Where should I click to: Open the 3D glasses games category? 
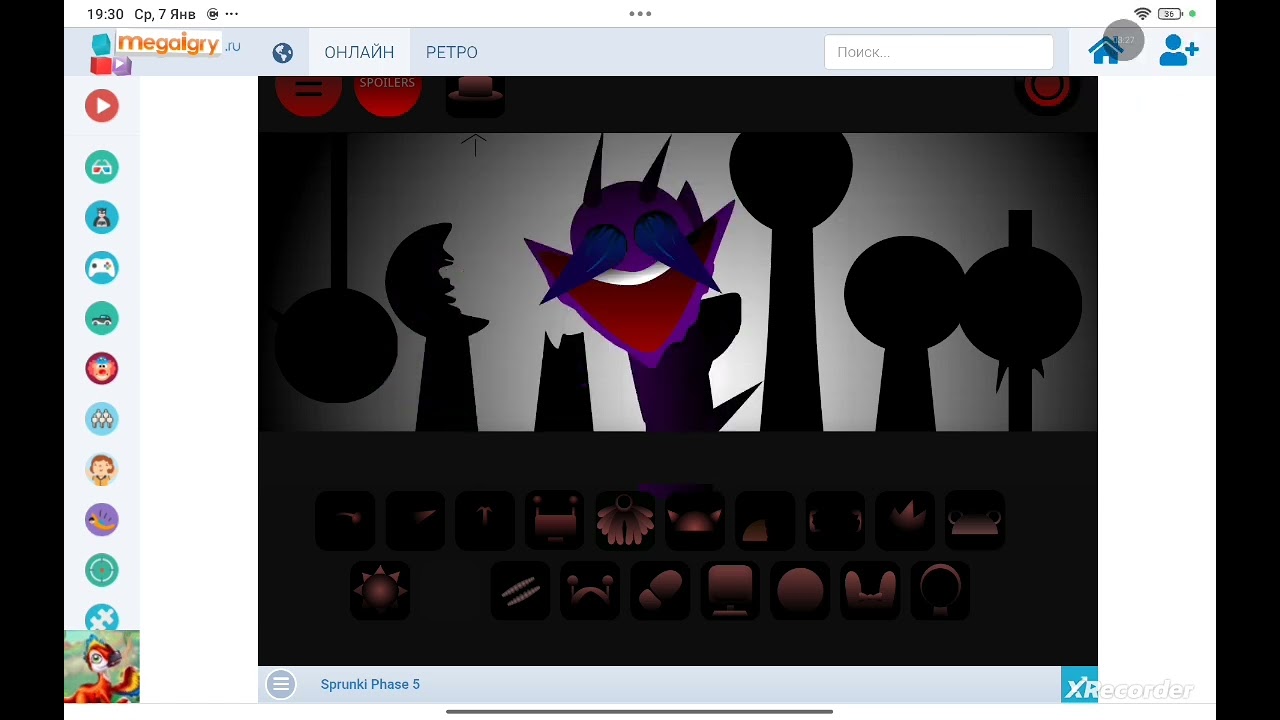[x=102, y=167]
